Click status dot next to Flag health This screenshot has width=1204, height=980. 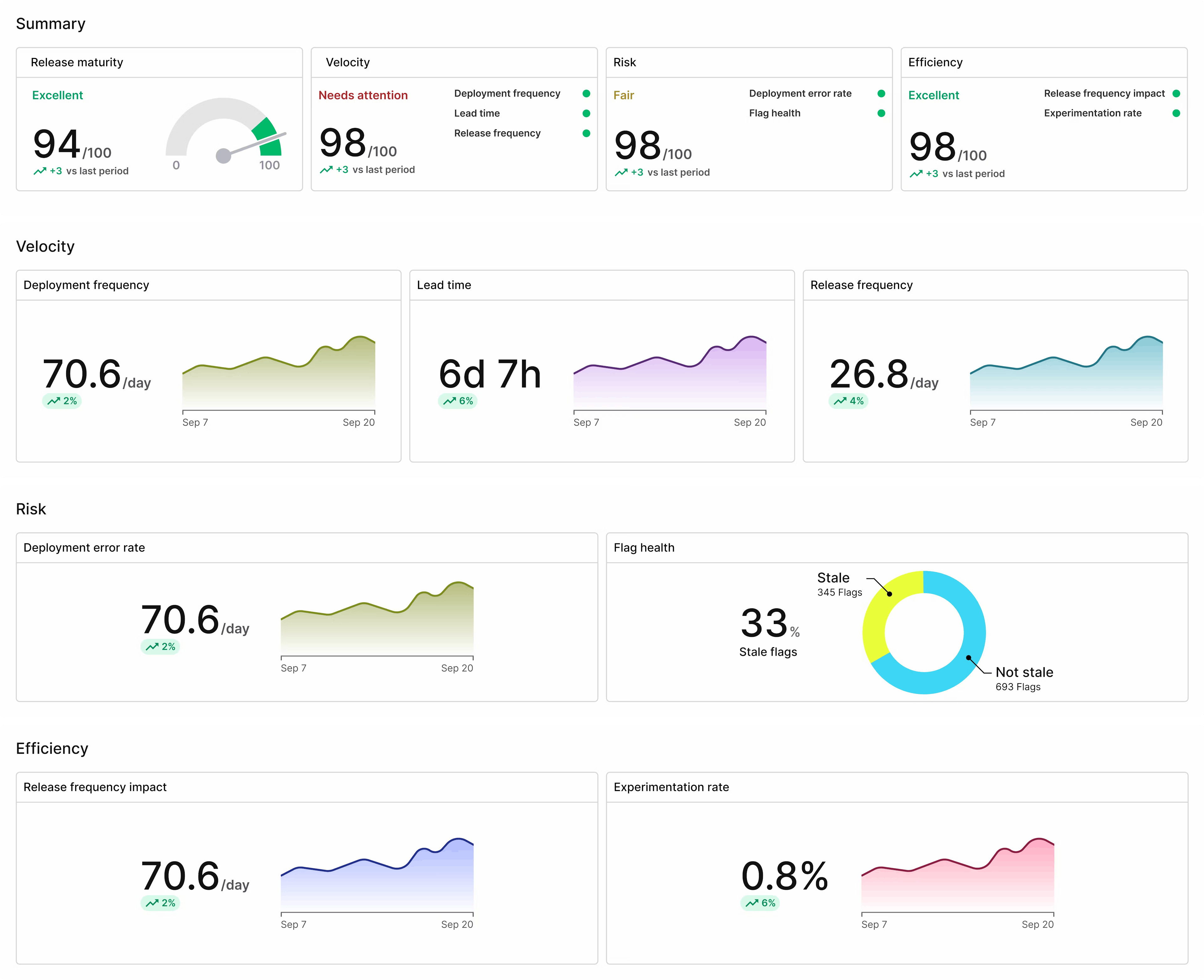click(881, 113)
